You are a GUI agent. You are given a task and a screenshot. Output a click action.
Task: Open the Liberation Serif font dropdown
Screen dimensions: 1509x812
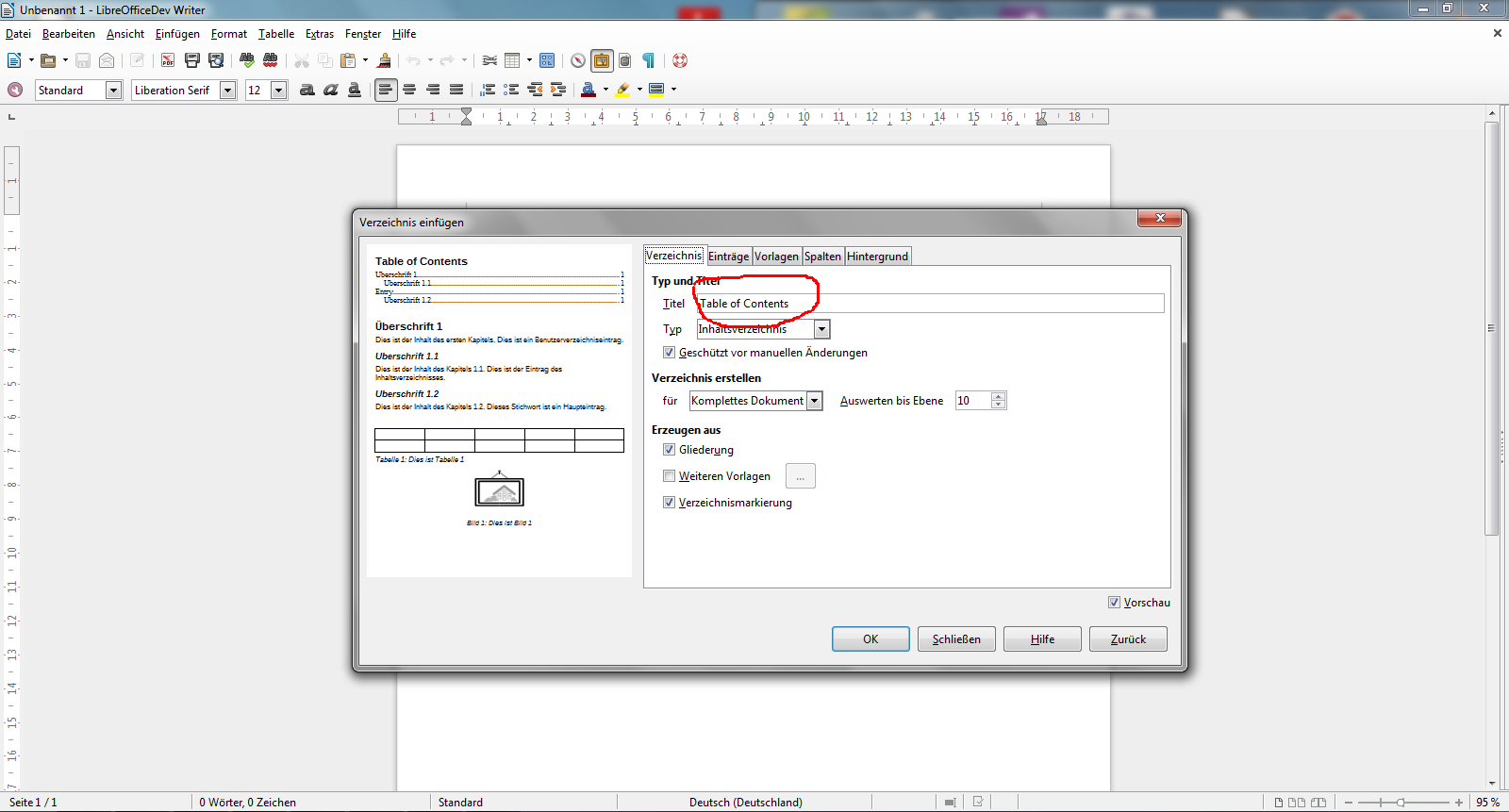click(x=227, y=91)
